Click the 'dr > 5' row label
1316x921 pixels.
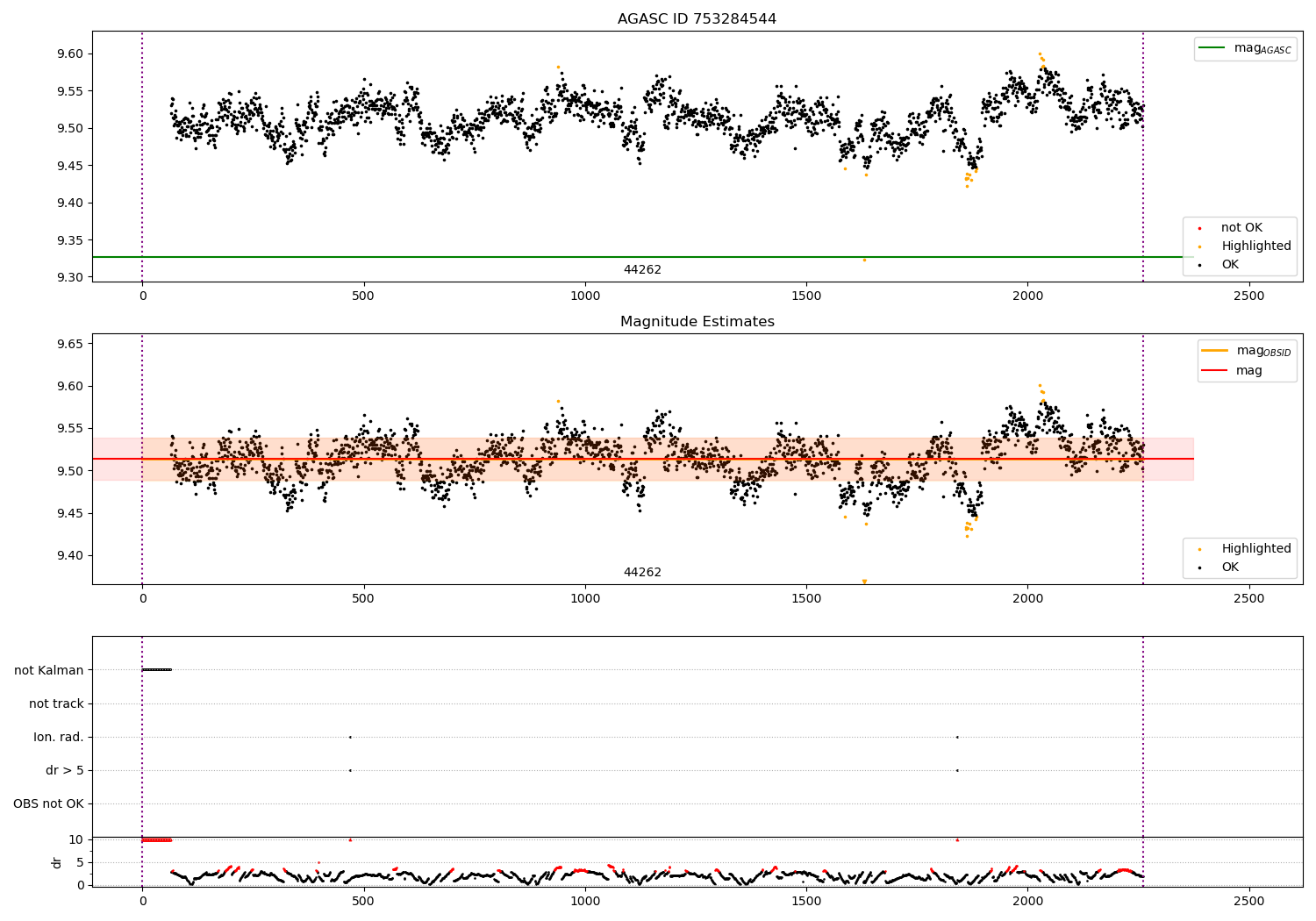coord(65,770)
